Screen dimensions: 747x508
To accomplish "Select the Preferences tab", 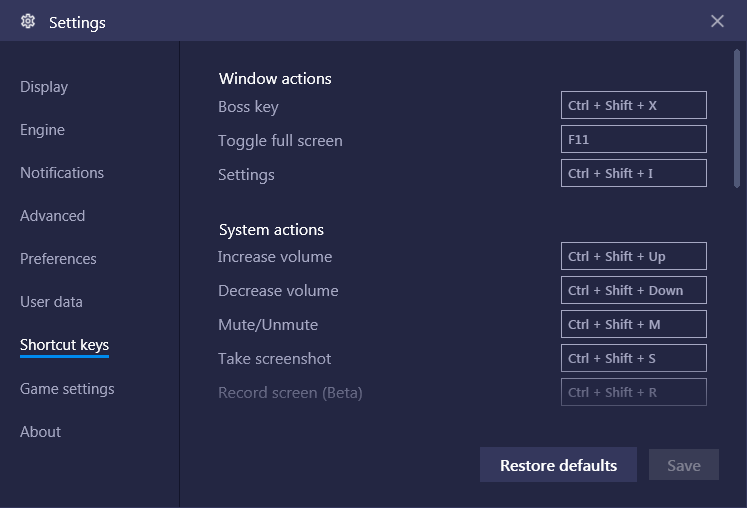I will pos(58,259).
